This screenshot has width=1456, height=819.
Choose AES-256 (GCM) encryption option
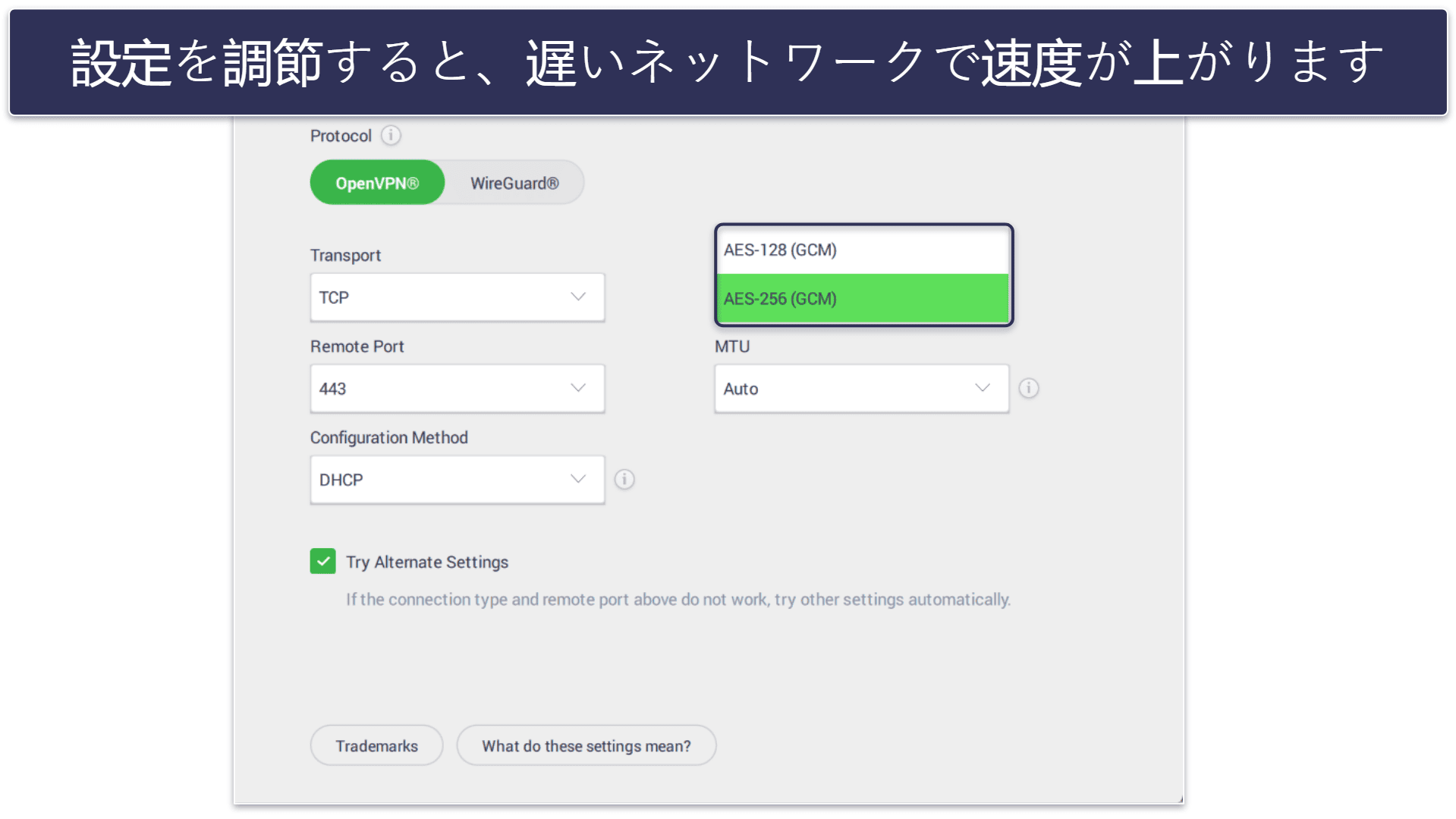click(x=863, y=298)
